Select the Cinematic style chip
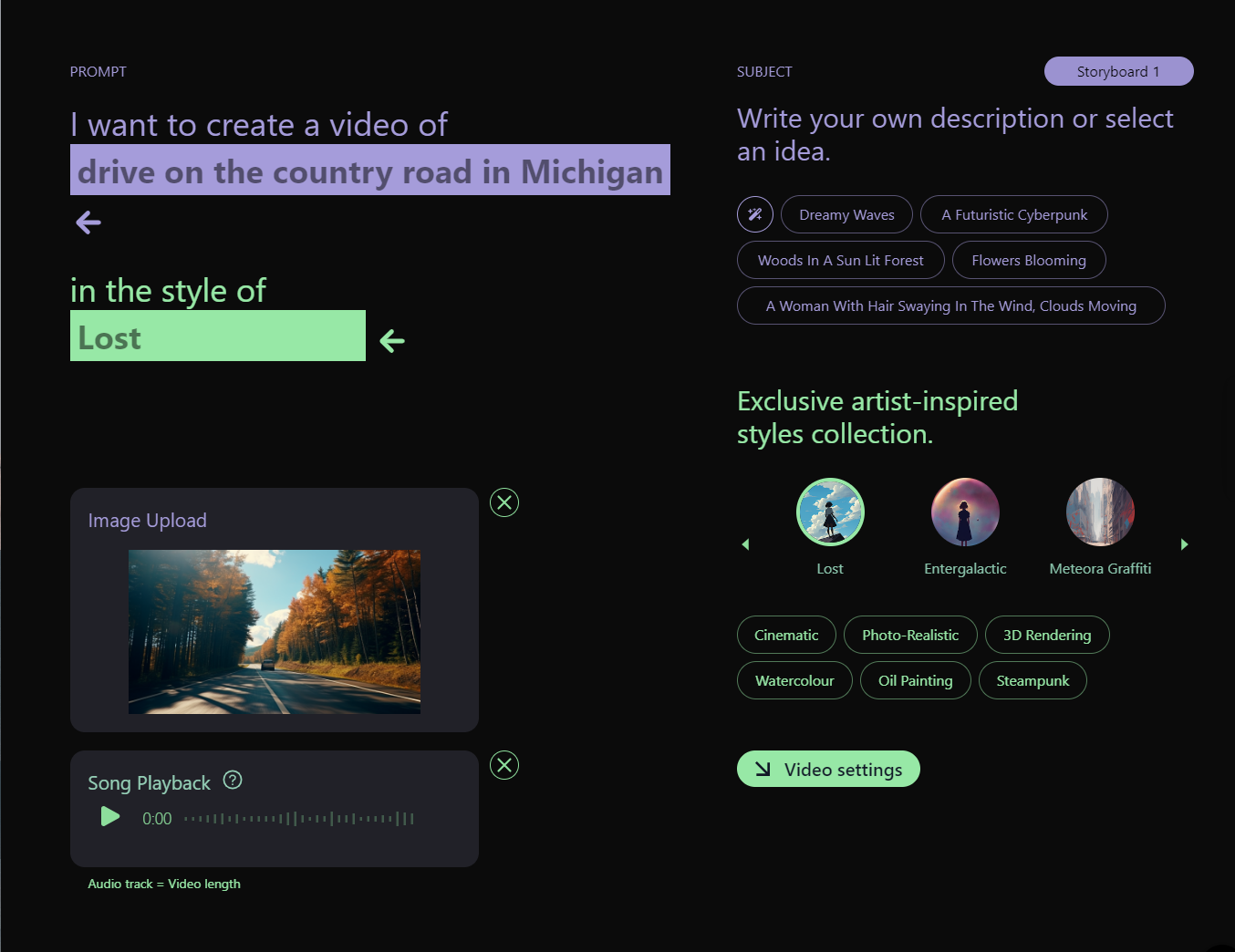 pos(786,635)
